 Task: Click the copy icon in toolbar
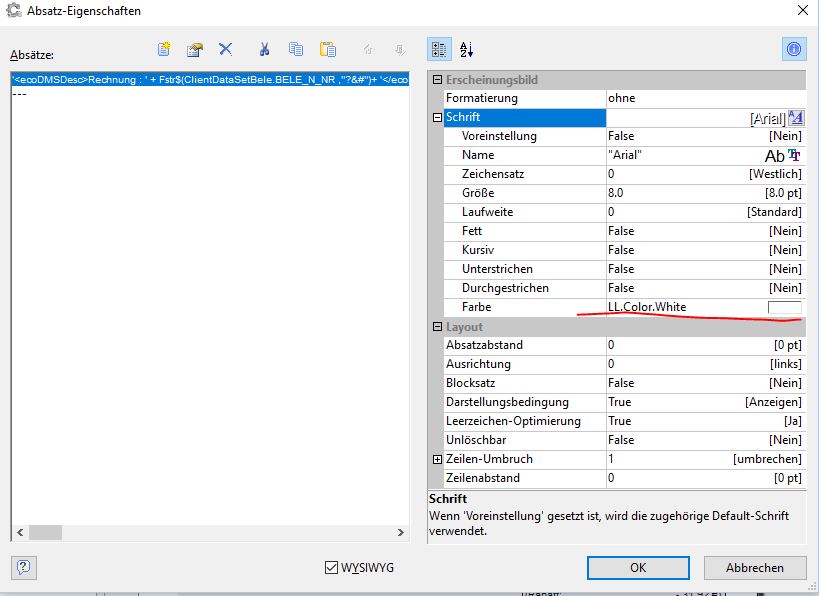coord(296,49)
